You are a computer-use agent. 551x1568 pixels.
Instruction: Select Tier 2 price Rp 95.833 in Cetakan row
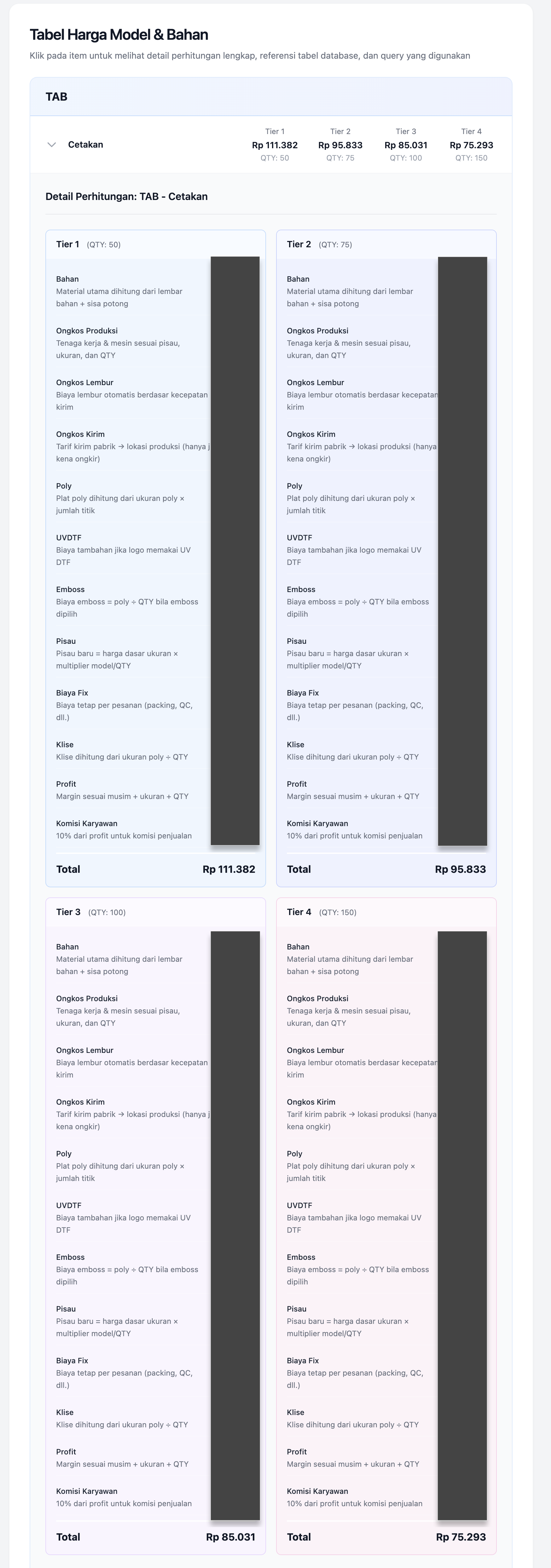point(340,145)
